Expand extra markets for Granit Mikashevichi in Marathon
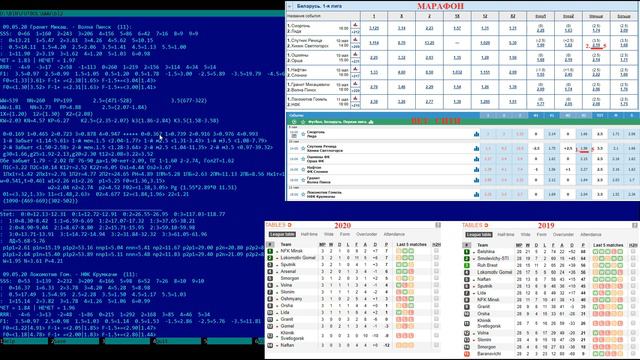The width and height of the screenshot is (640, 360). pyautogui.click(x=355, y=91)
